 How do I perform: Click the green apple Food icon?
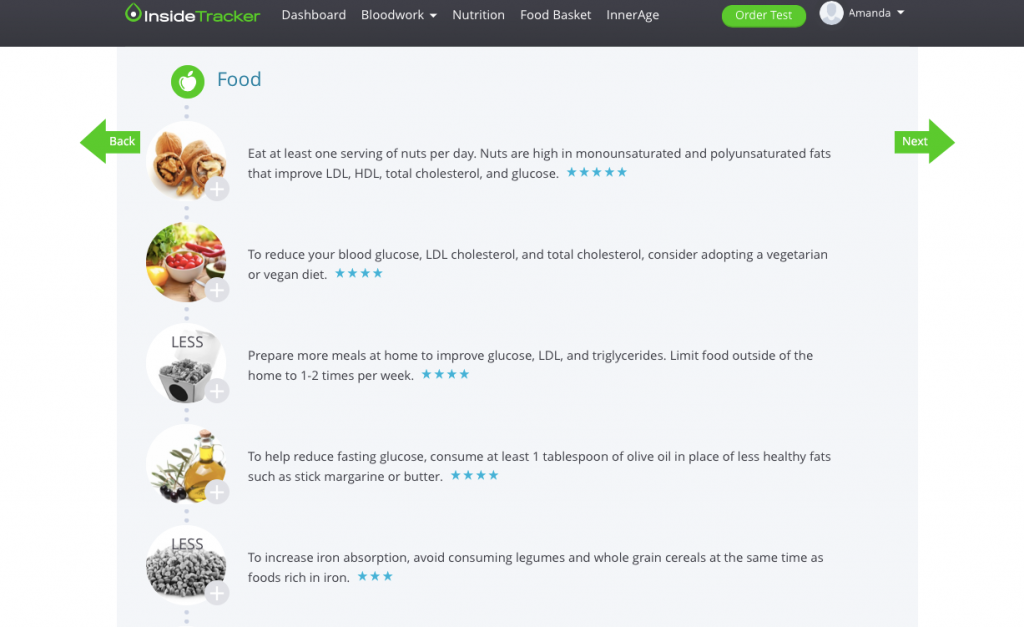point(187,81)
